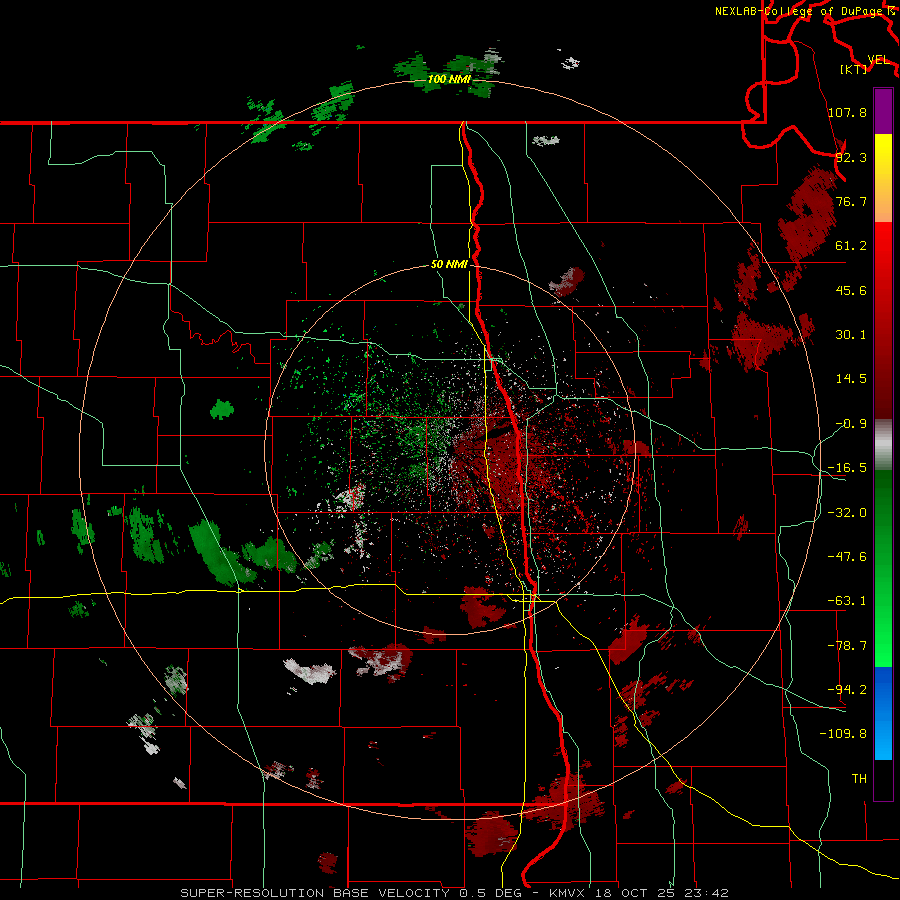
Task: Pick the blue segment of color bar
Action: pyautogui.click(x=883, y=713)
